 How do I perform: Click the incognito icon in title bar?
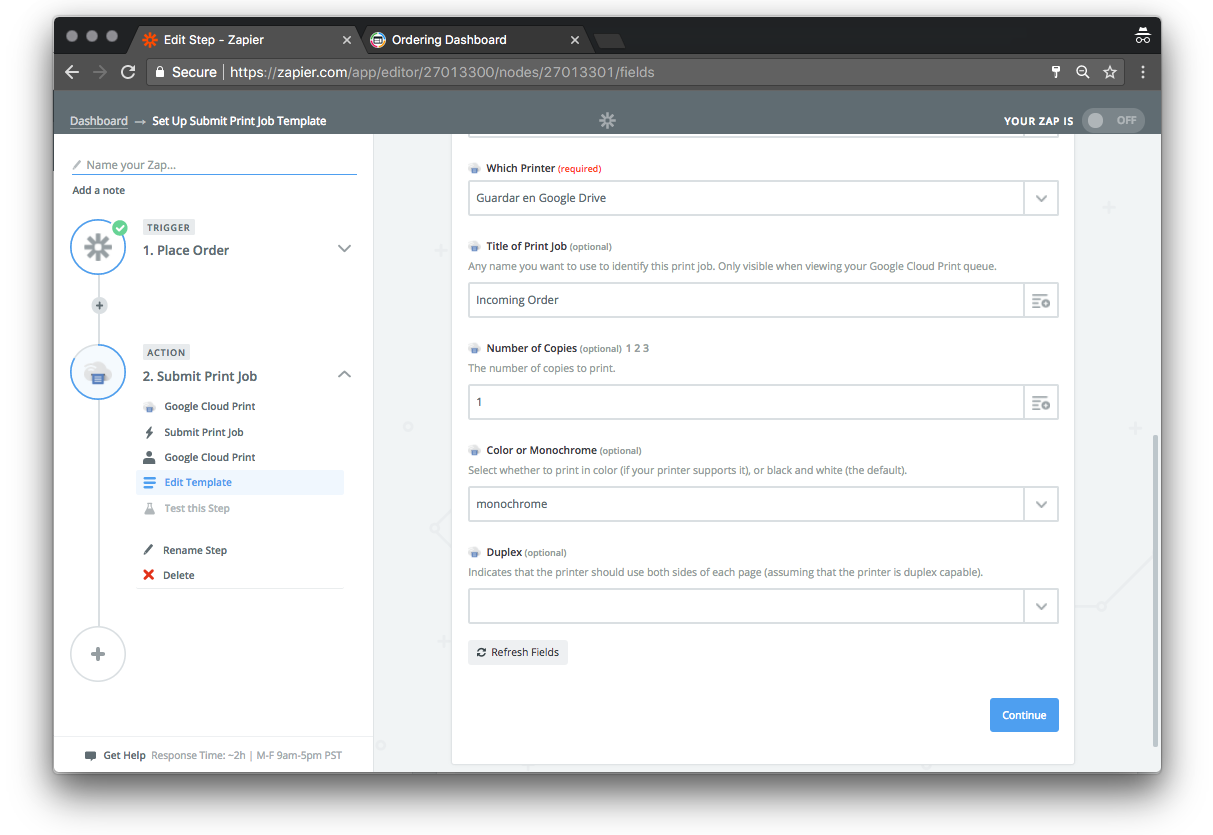click(x=1143, y=36)
